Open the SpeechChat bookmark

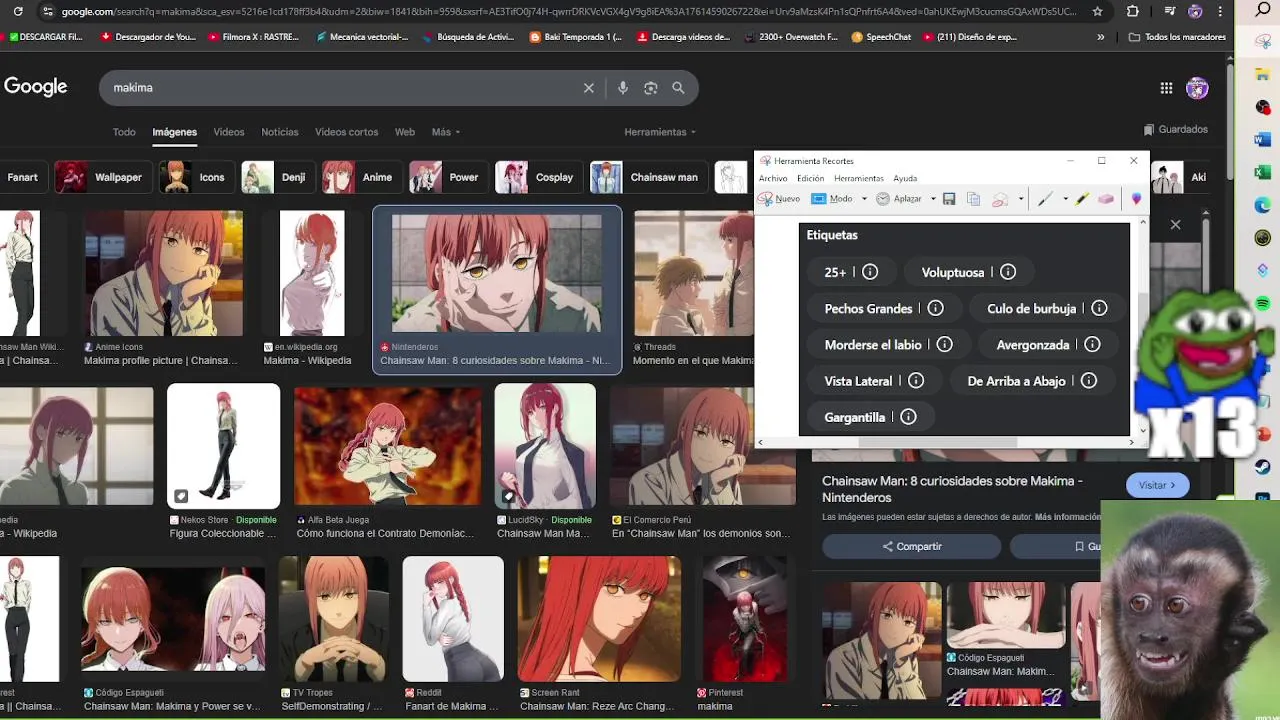881,37
